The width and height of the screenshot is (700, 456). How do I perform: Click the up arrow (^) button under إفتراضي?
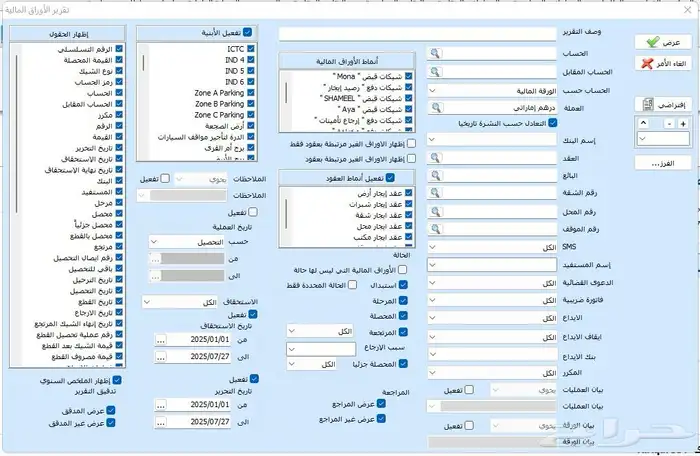pos(643,123)
